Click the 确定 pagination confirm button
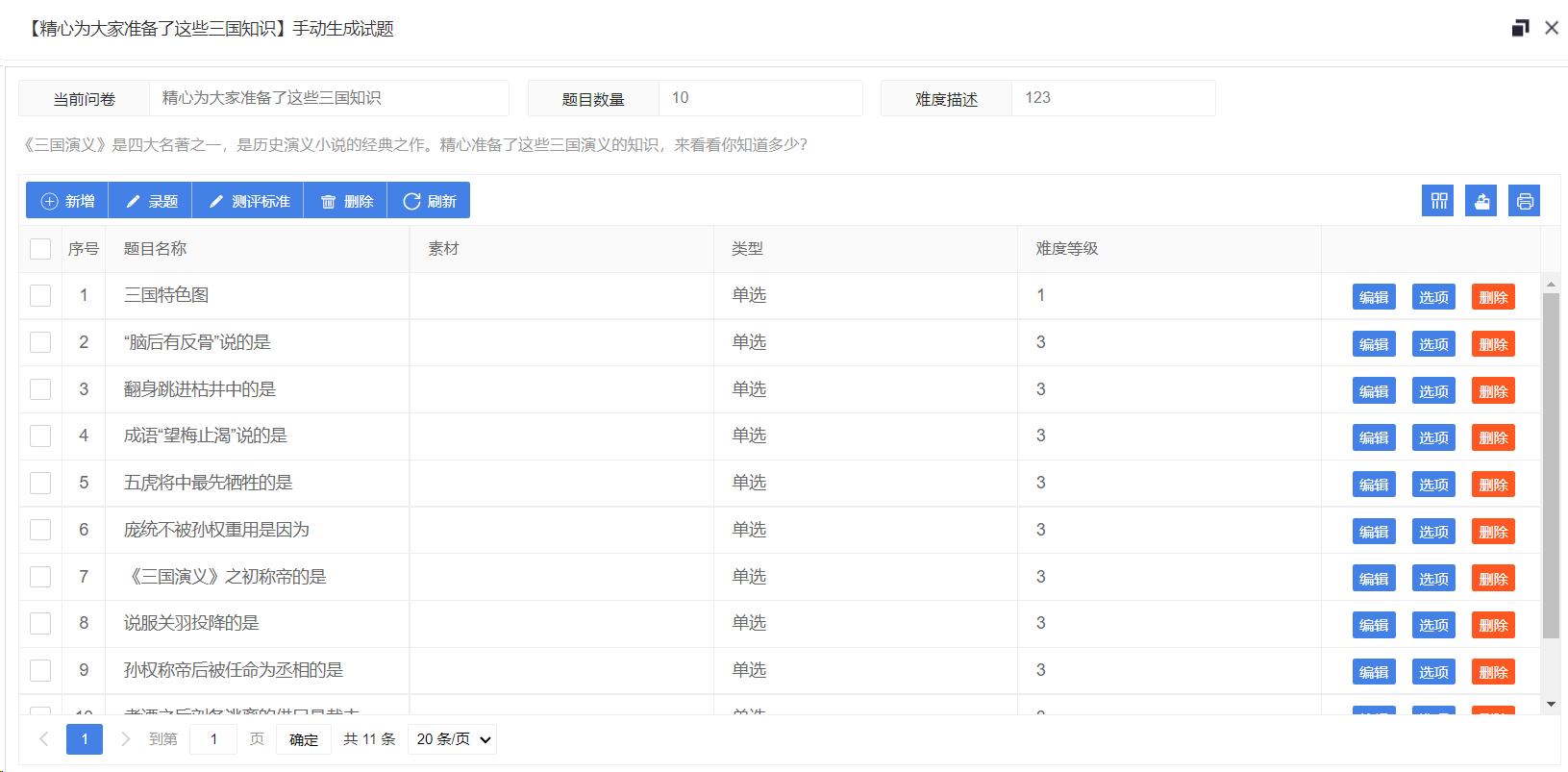Image resolution: width=1568 pixels, height=772 pixels. (x=304, y=739)
